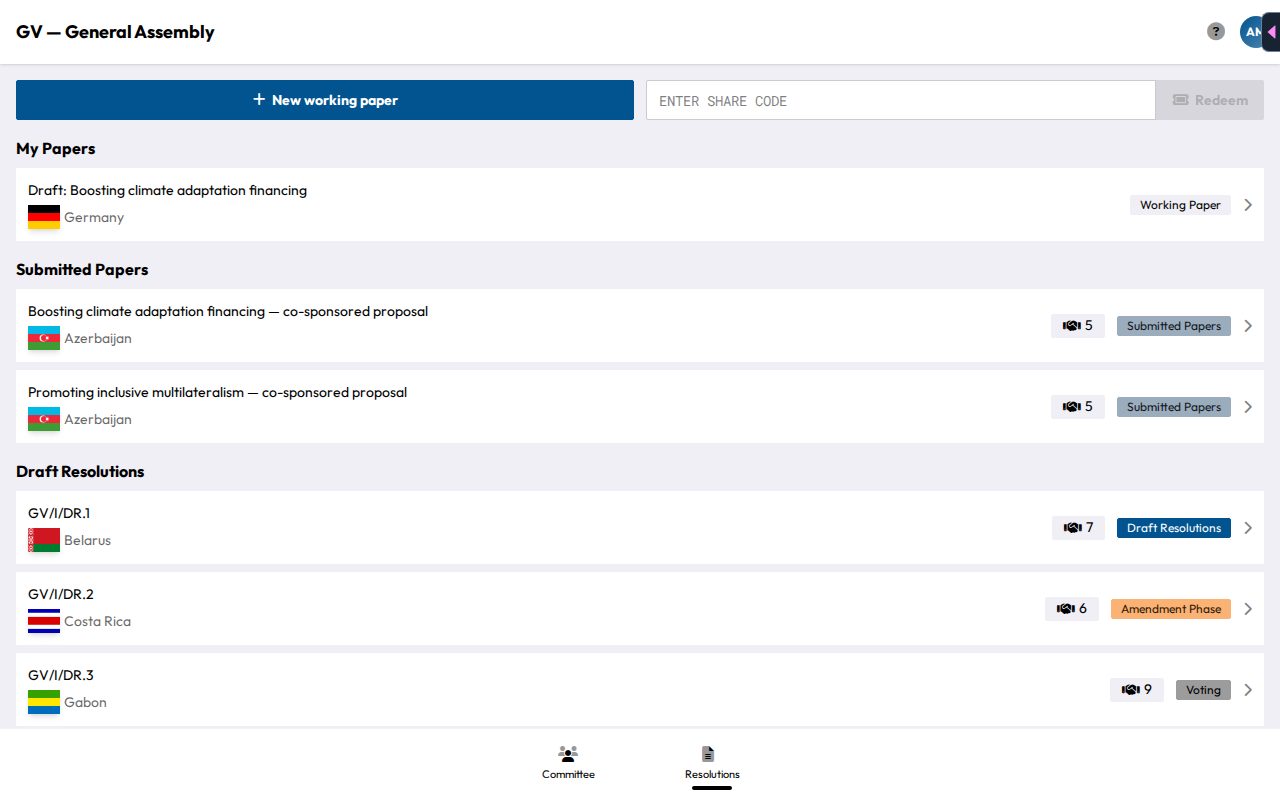This screenshot has height=800, width=1280.
Task: Click sponsor count badge on inclusive multilateralism proposal
Action: point(1078,407)
